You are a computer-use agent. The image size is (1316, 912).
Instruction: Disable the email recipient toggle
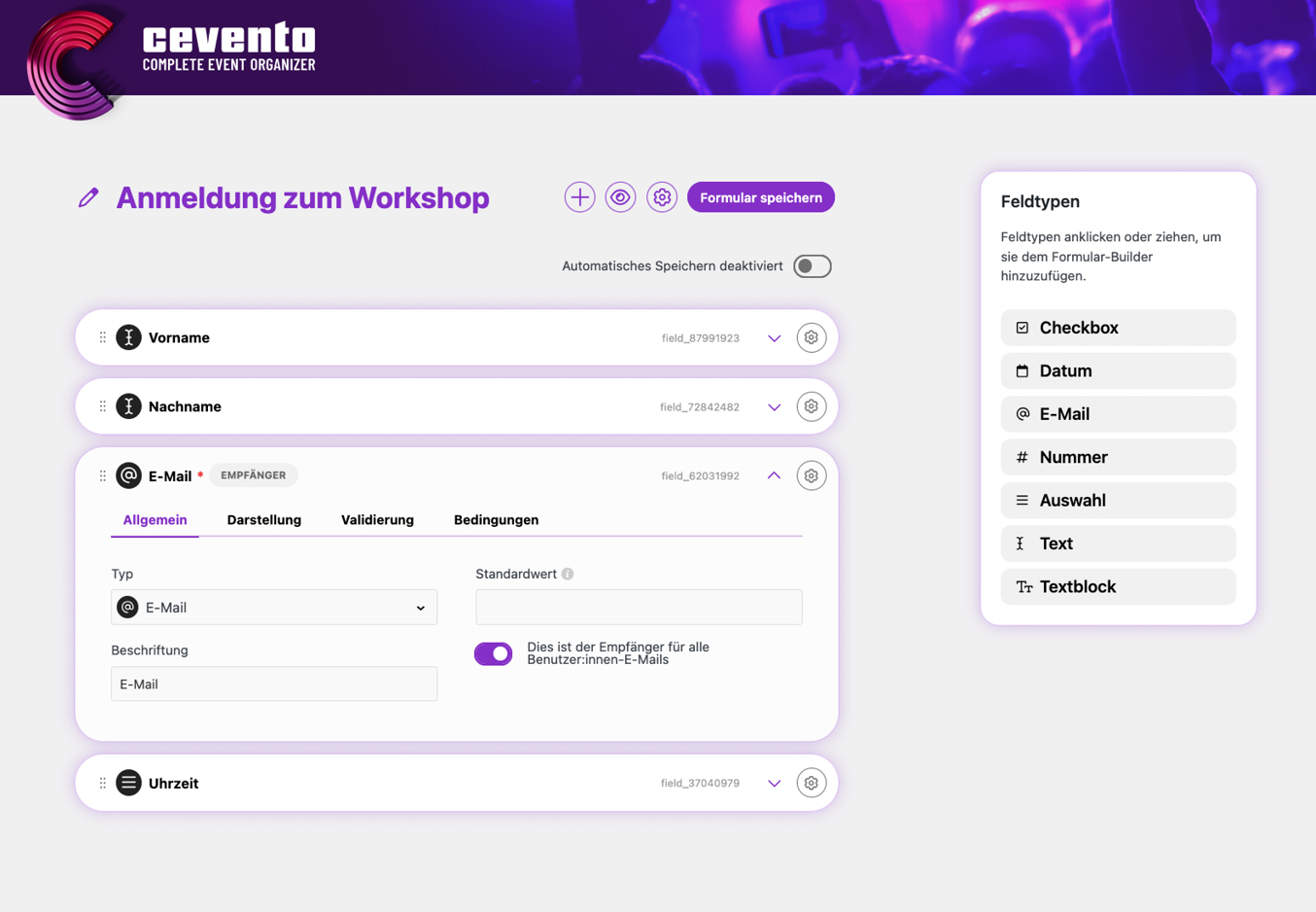[494, 653]
